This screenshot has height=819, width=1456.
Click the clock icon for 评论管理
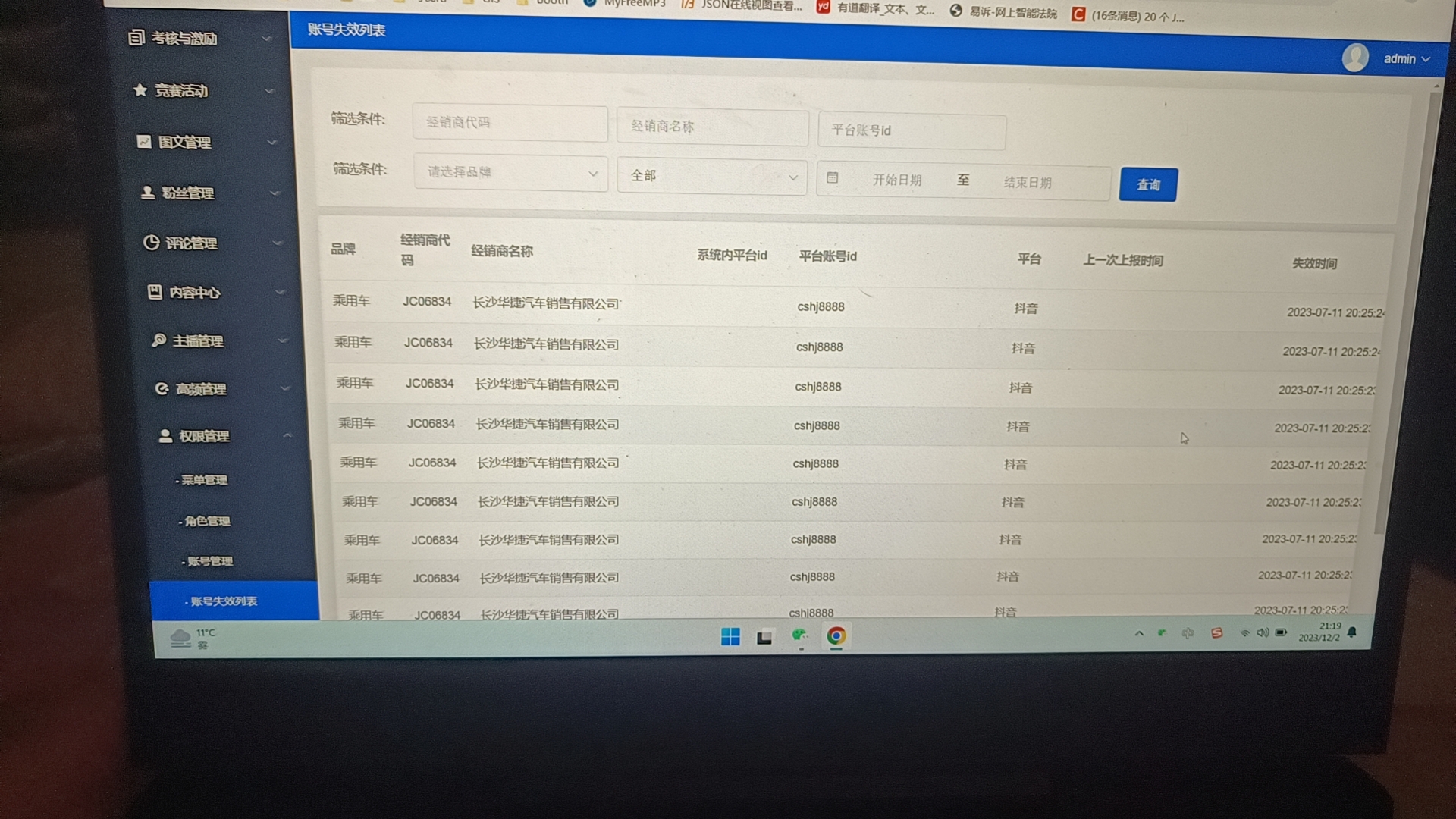[152, 242]
